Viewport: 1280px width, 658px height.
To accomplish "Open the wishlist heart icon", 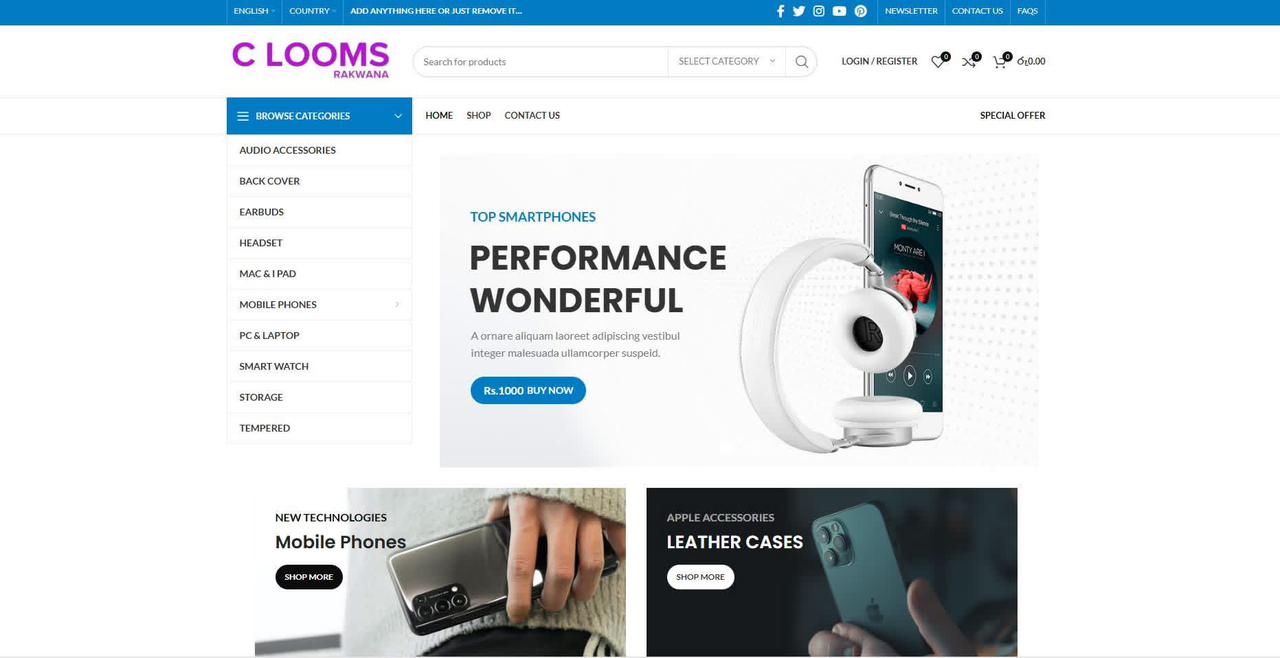I will [938, 61].
